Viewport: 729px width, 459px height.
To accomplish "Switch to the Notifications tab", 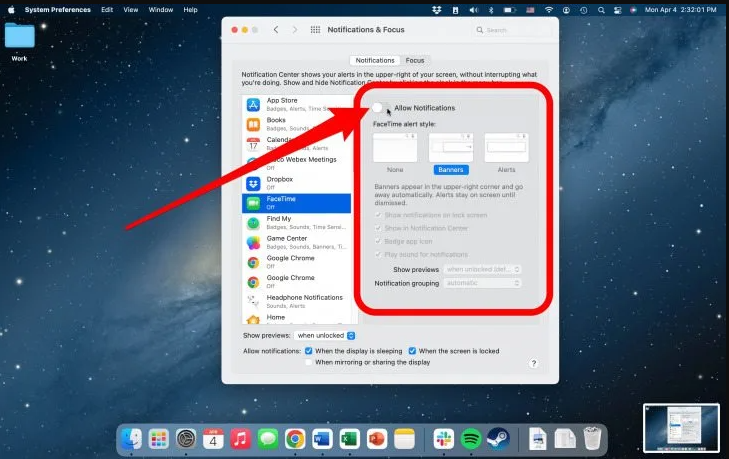I will [x=375, y=60].
